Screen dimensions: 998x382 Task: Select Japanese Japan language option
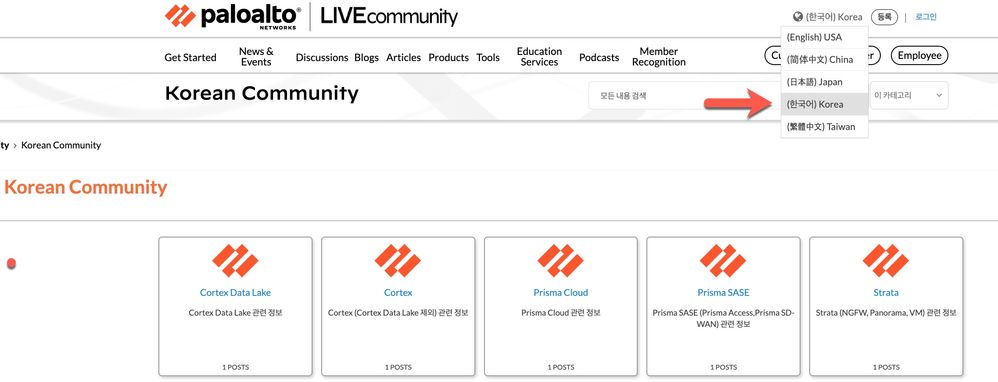pos(824,81)
